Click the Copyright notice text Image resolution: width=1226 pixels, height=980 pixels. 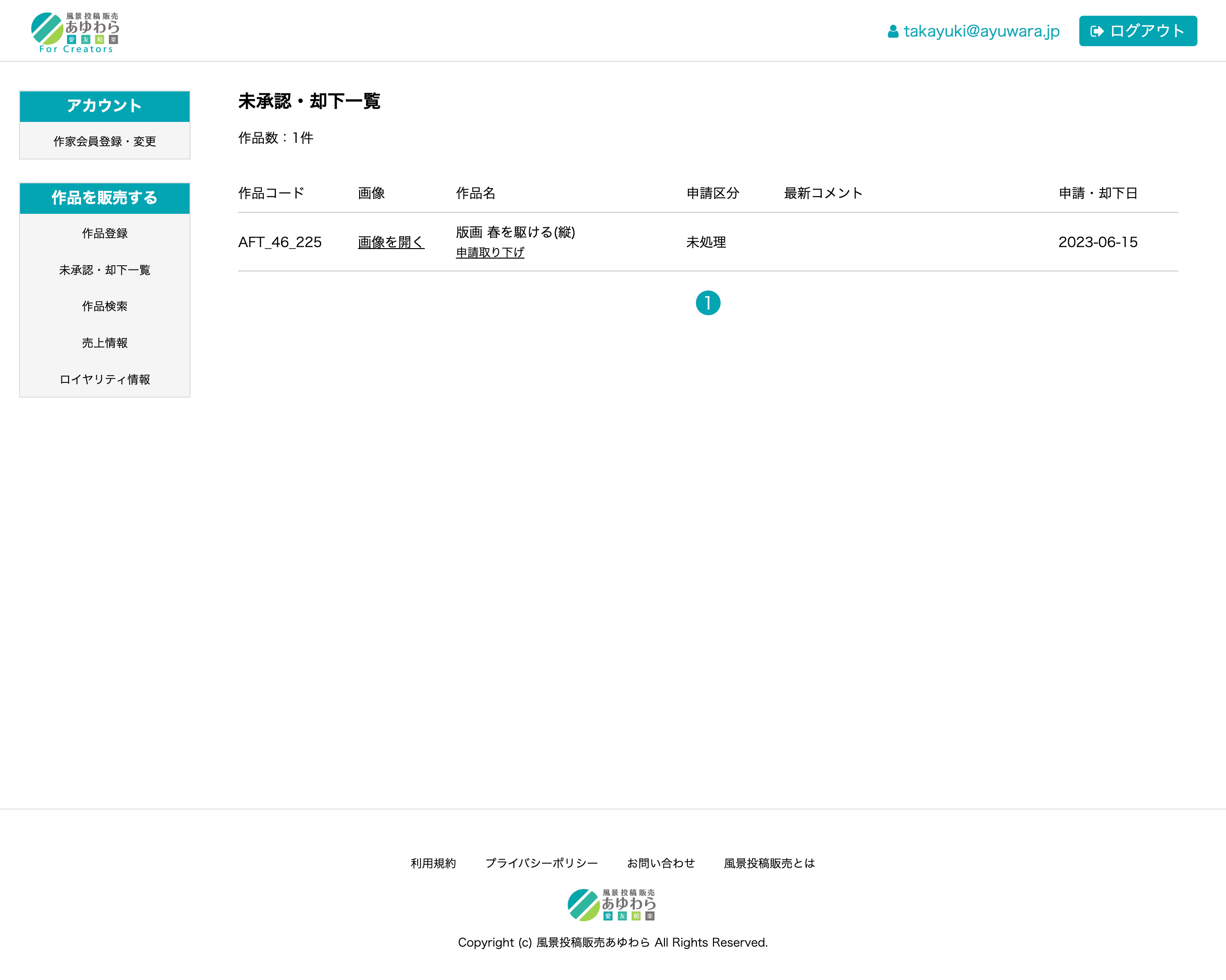(x=613, y=942)
